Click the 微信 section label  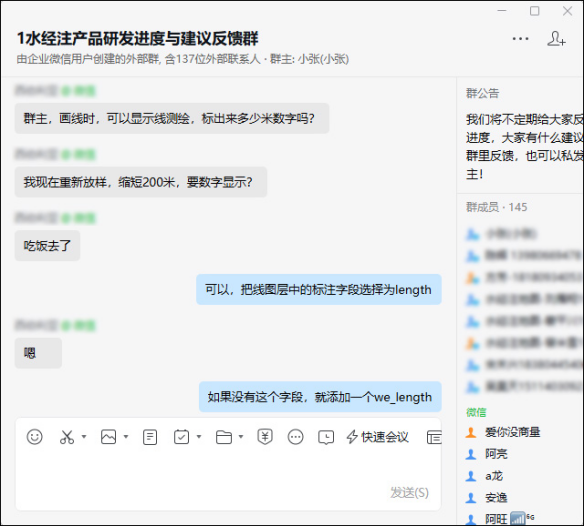476,412
